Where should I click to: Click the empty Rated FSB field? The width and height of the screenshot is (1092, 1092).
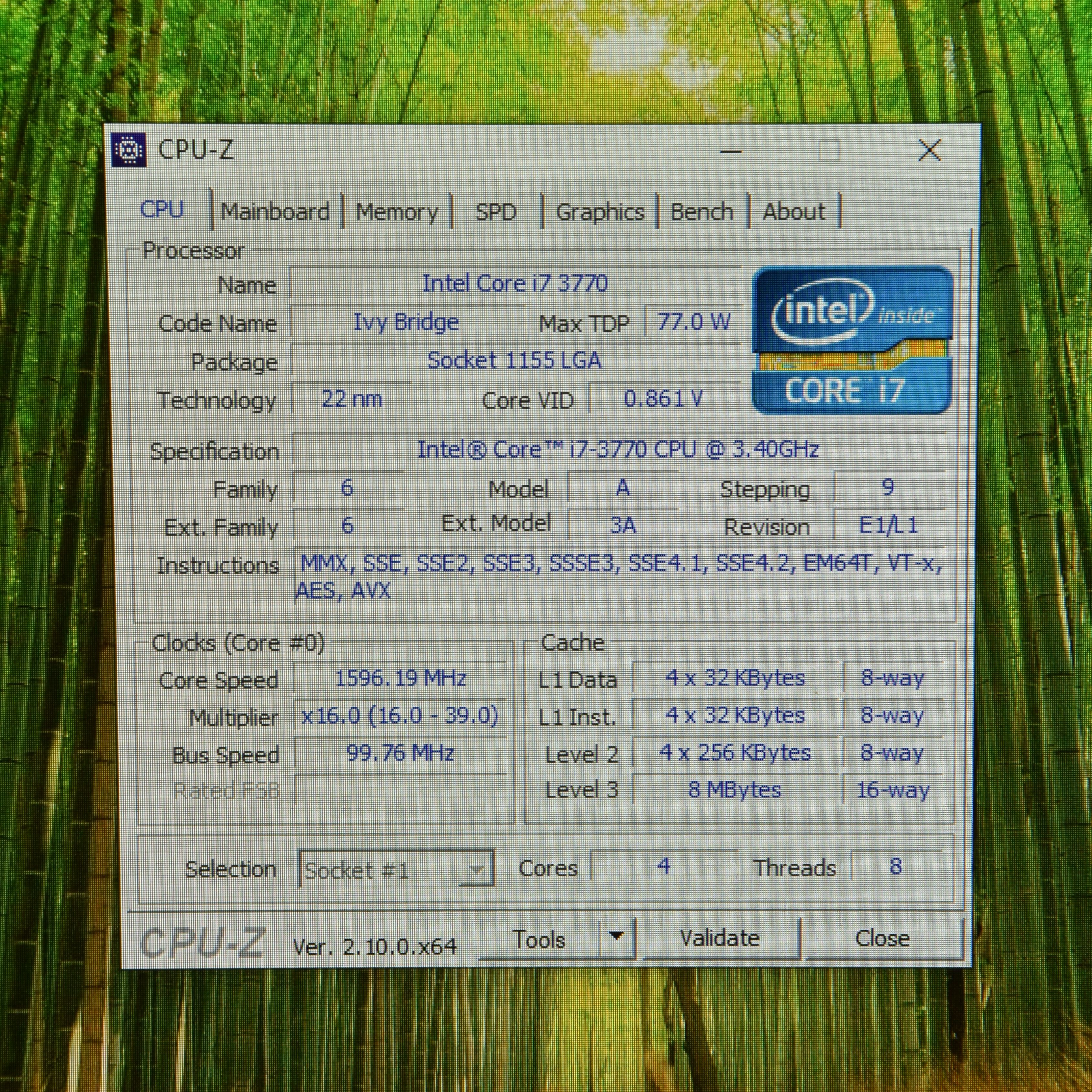[400, 790]
